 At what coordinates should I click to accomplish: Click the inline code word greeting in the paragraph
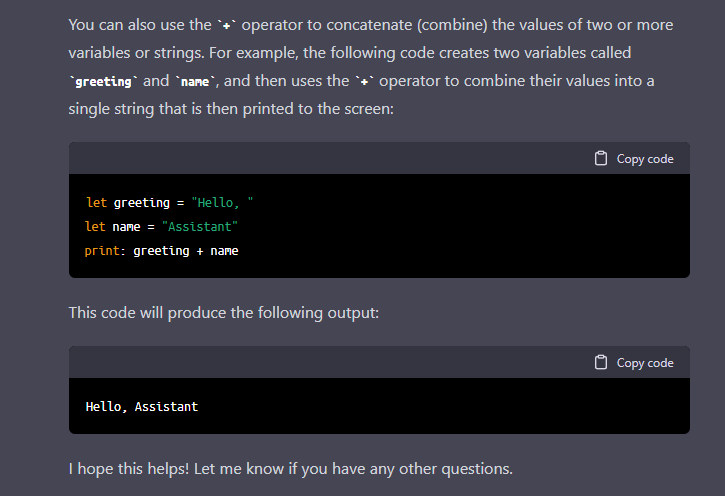[103, 82]
